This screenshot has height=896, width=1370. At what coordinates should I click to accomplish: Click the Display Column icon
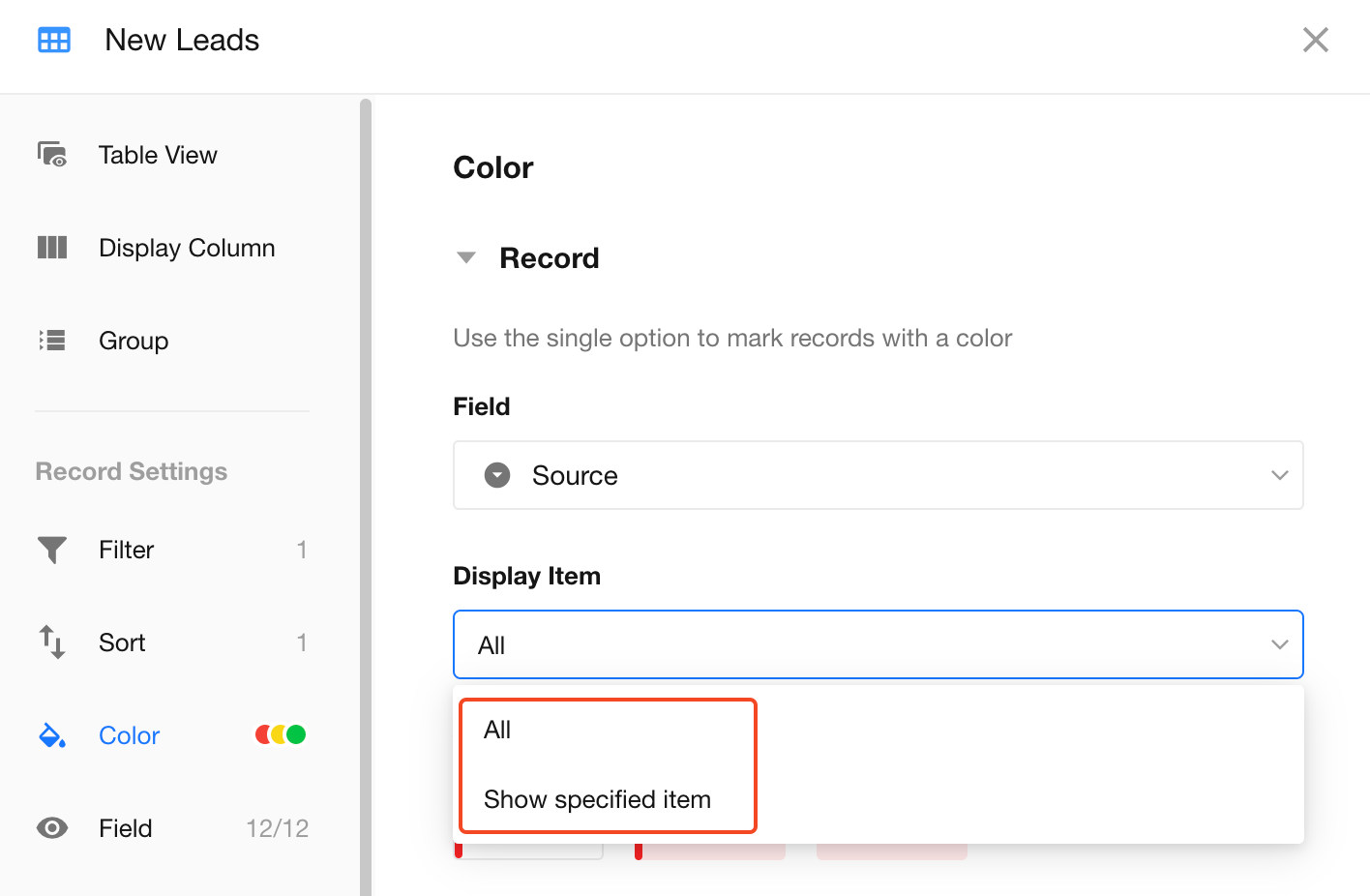(x=52, y=248)
